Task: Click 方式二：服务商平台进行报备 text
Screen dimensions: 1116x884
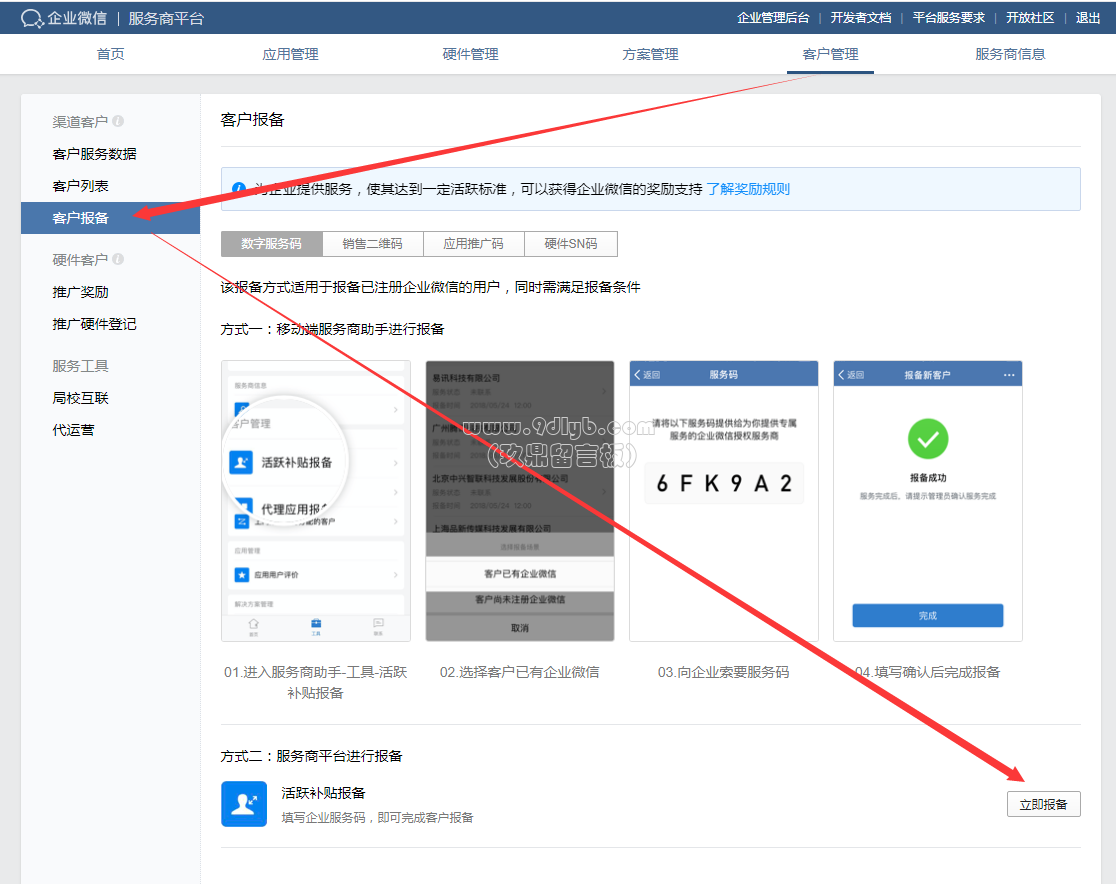Action: (311, 756)
